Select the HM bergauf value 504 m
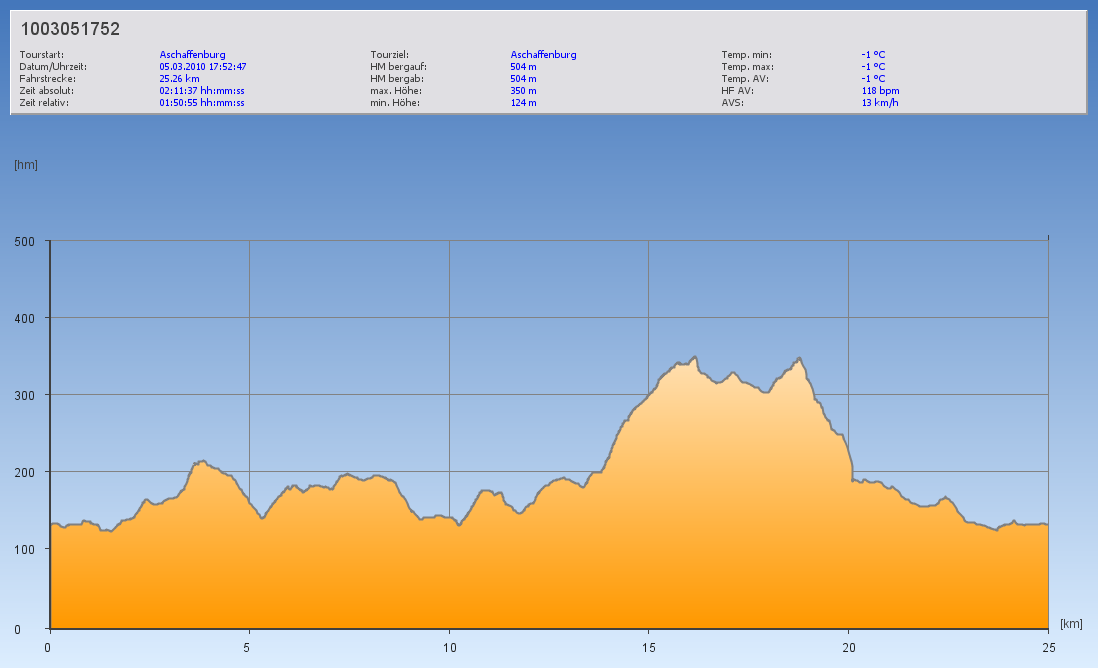1098x668 pixels. 523,67
